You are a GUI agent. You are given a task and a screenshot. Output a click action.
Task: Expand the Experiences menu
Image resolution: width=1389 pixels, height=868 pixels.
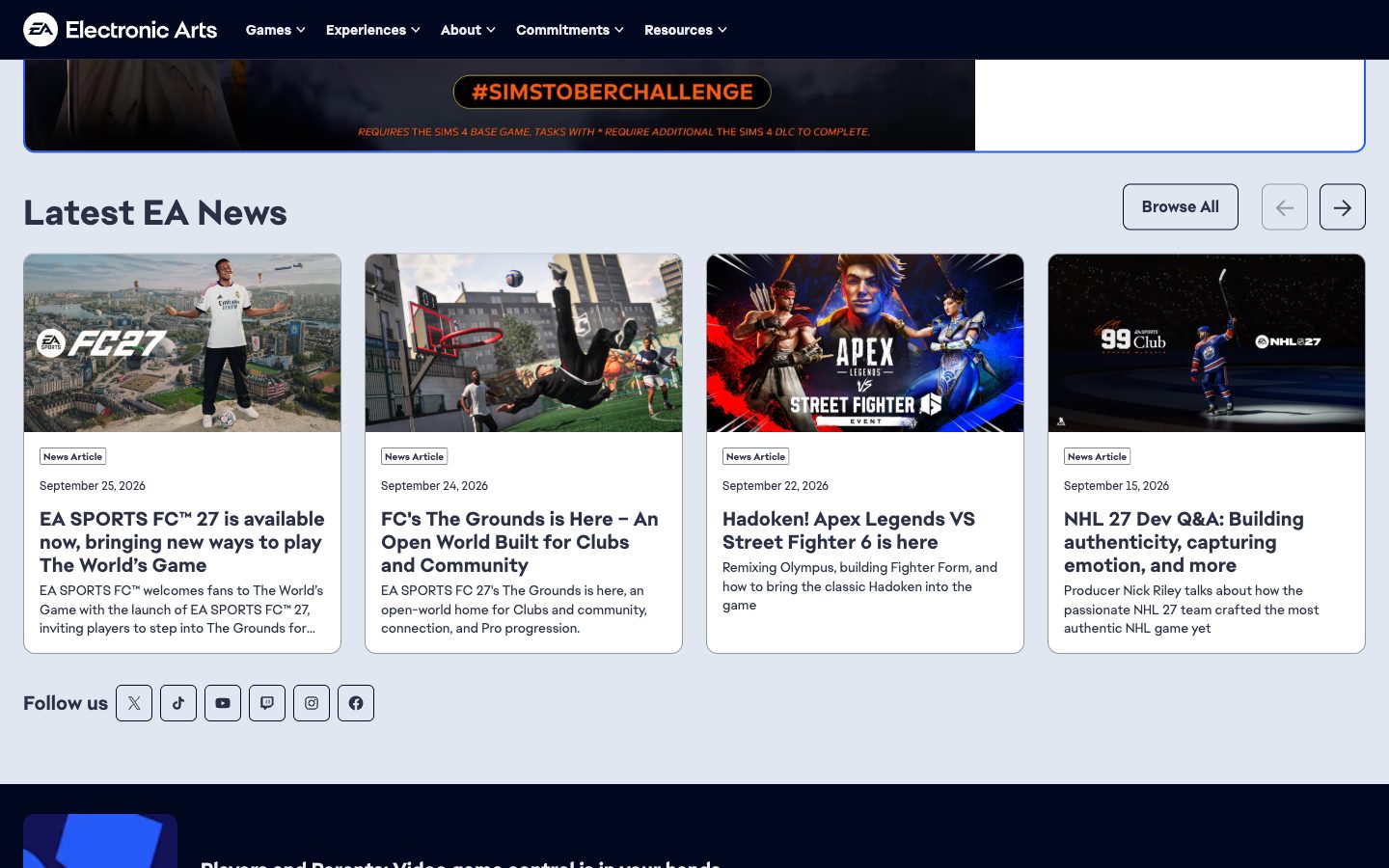[373, 30]
